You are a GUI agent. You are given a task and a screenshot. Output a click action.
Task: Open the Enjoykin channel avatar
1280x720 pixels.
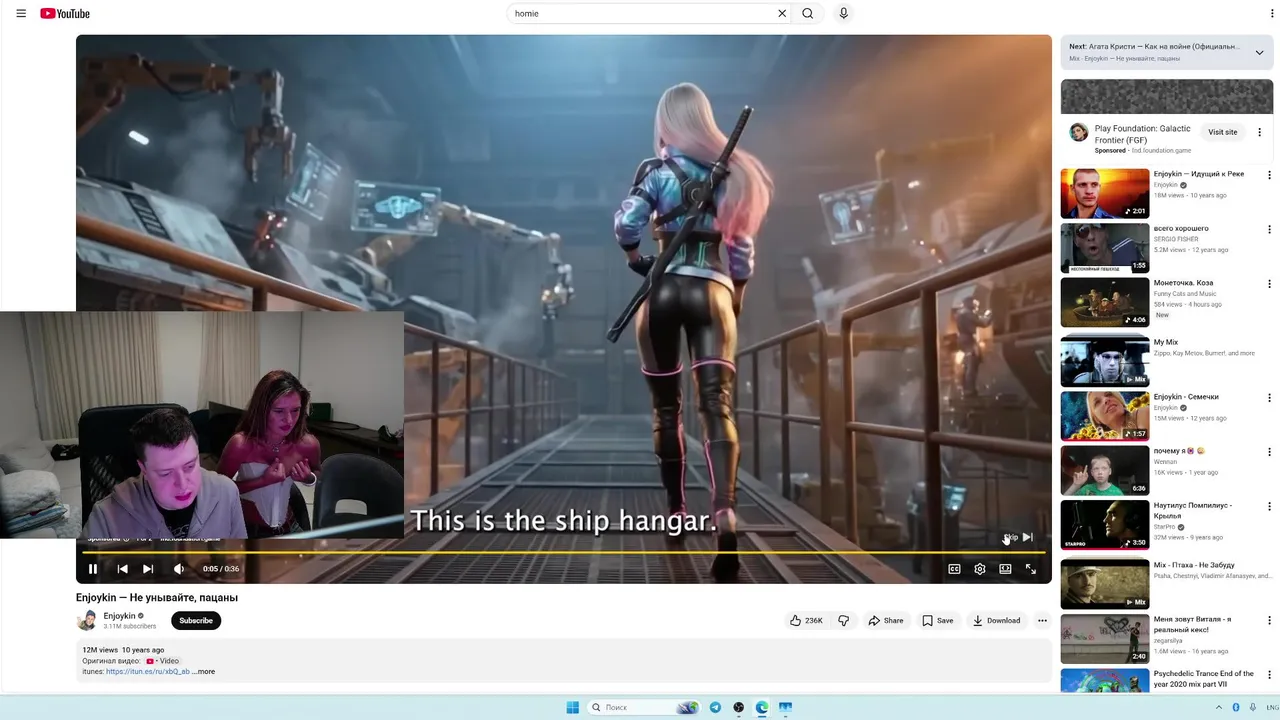click(x=87, y=621)
